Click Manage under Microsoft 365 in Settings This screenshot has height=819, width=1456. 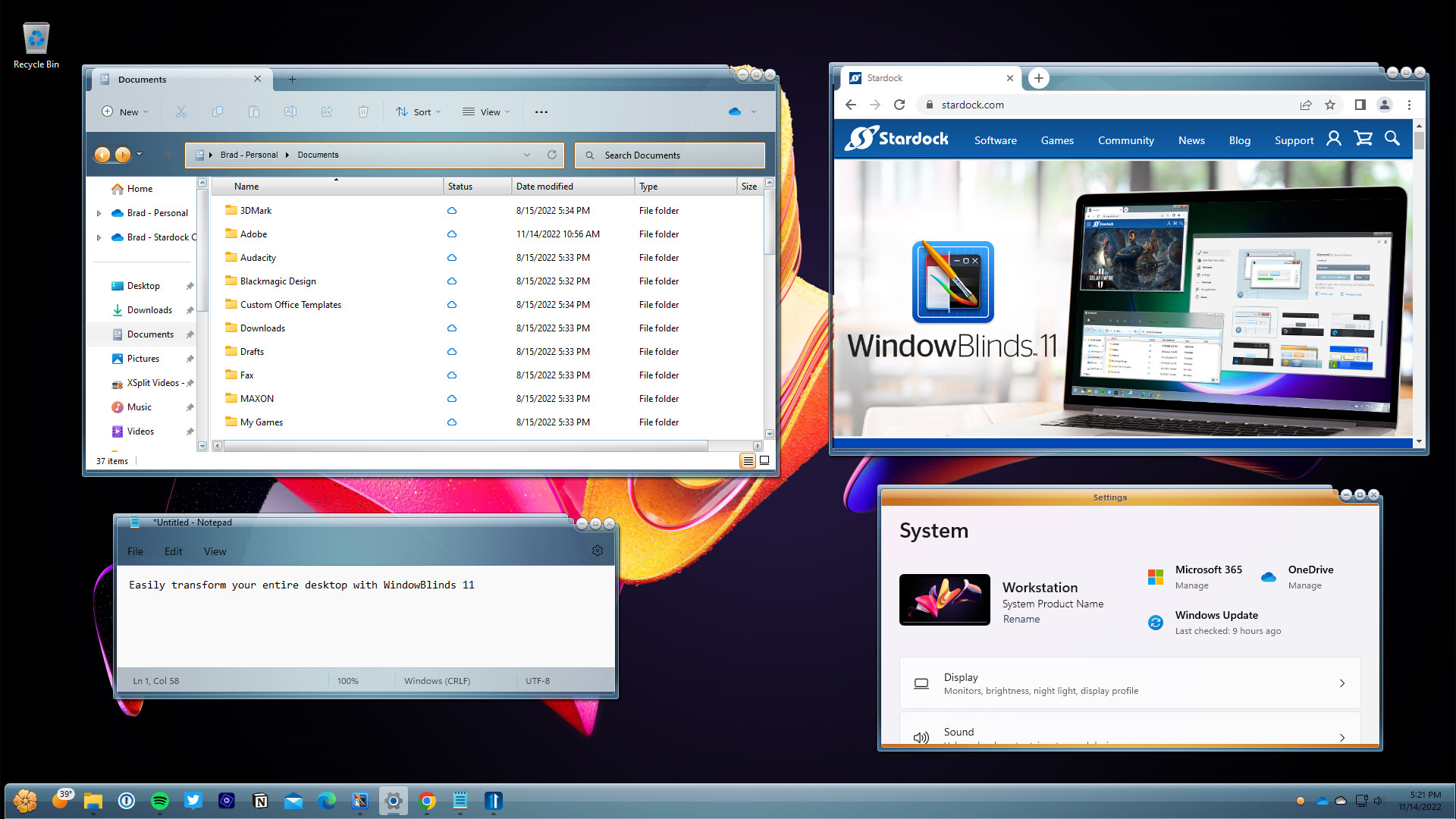tap(1191, 585)
